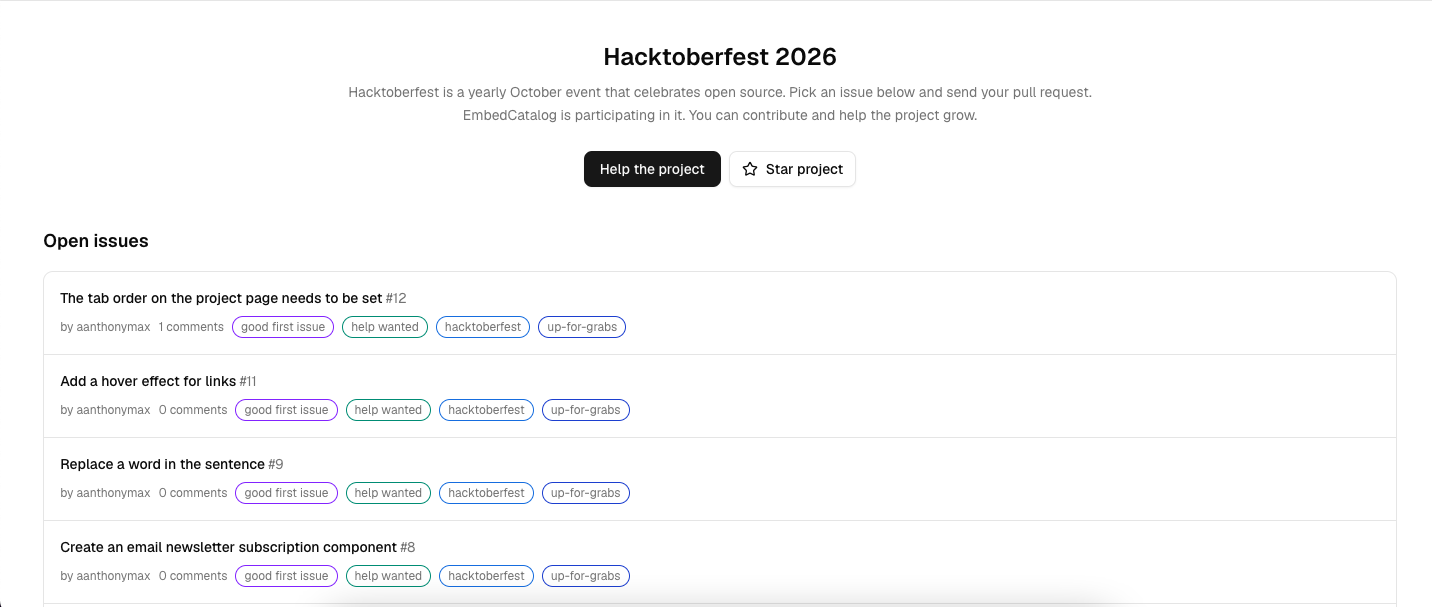Click hacktoberfest tag on issue #11
Screen dimensions: 1432x607
point(486,410)
